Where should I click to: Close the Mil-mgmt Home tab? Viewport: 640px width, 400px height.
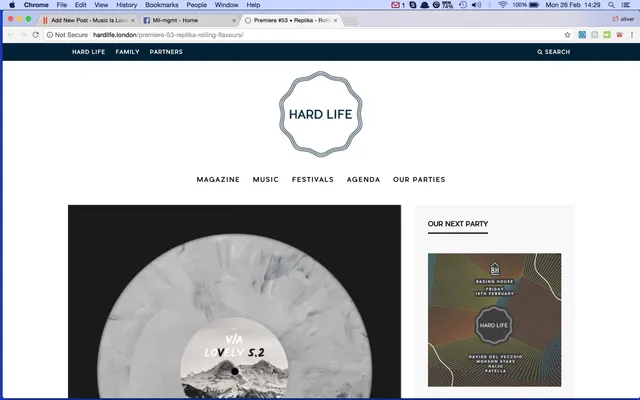pyautogui.click(x=234, y=20)
